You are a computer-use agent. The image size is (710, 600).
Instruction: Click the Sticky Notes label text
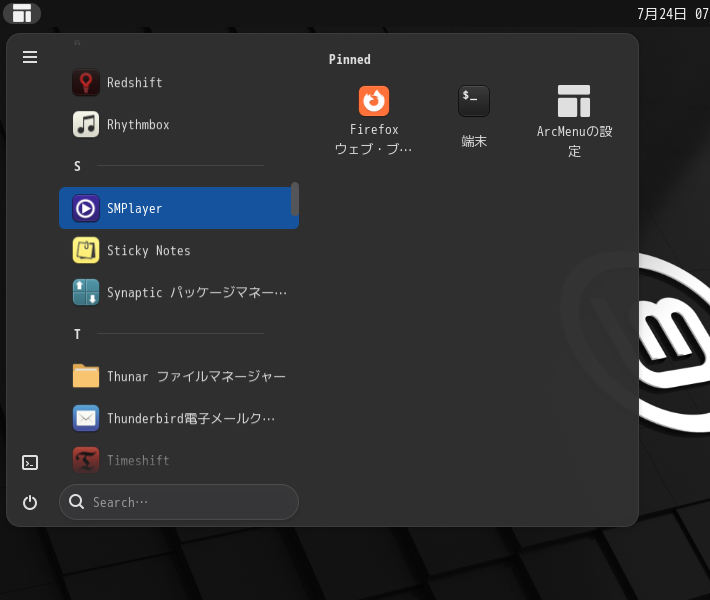(x=149, y=250)
